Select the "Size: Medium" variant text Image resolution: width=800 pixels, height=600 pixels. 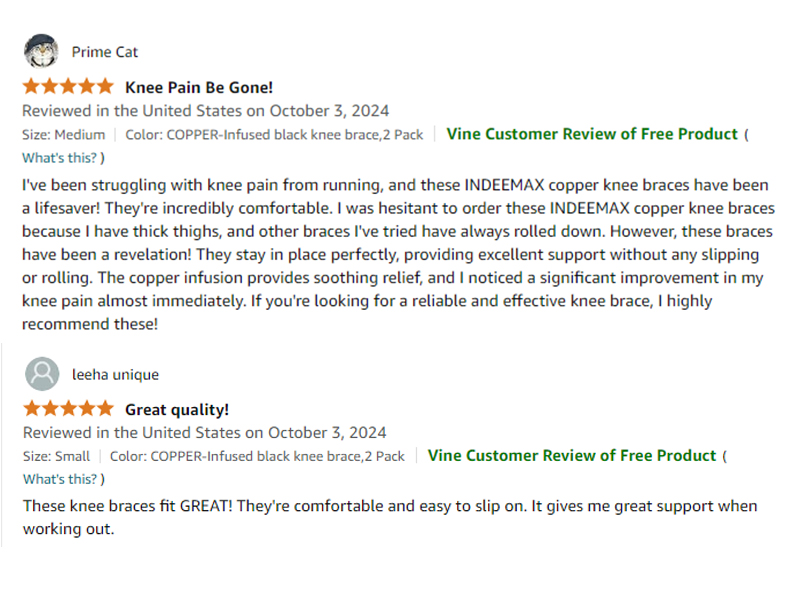pyautogui.click(x=64, y=134)
